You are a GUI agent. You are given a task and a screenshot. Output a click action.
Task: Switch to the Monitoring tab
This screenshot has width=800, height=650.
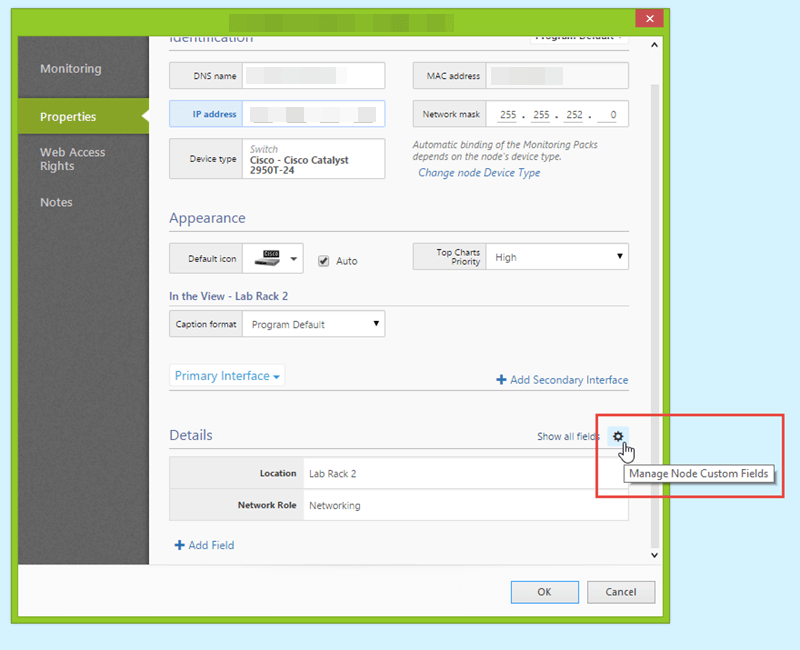tap(71, 69)
